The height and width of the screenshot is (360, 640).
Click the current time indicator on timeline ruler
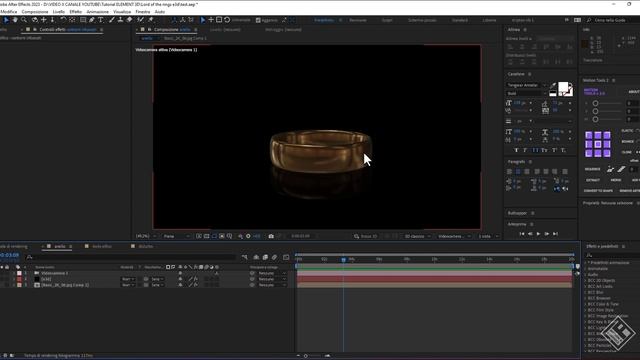pos(343,259)
